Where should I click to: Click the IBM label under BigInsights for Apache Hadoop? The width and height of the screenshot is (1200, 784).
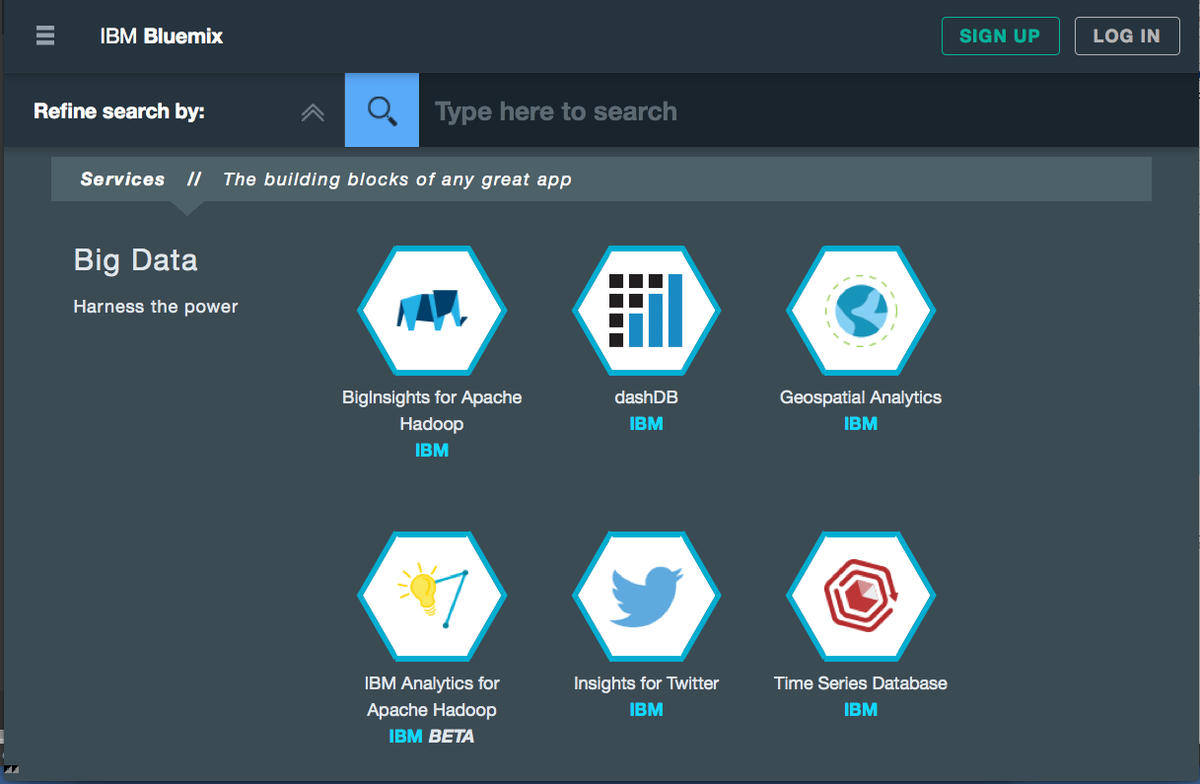(432, 450)
